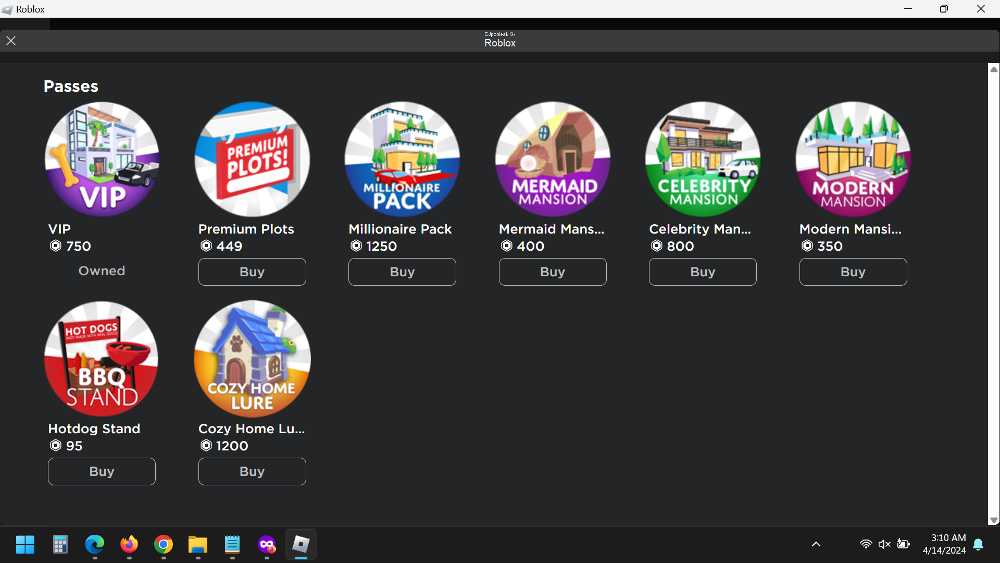Viewport: 1000px width, 563px height.
Task: Open the Windows Start menu
Action: [25, 545]
